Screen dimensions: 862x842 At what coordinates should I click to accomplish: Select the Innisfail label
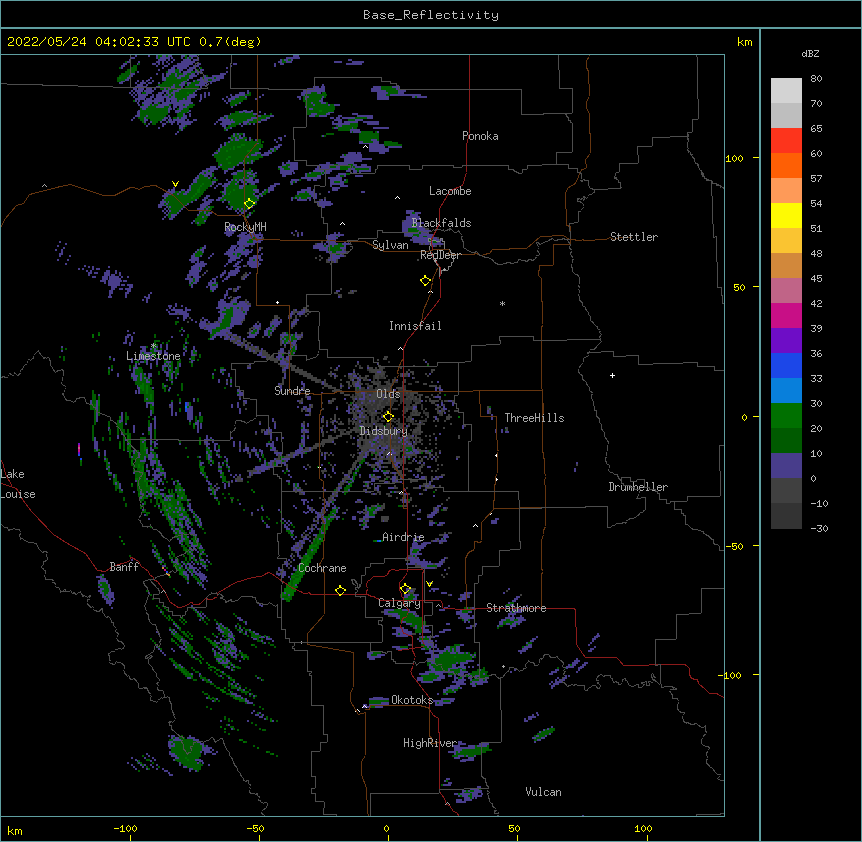[415, 326]
